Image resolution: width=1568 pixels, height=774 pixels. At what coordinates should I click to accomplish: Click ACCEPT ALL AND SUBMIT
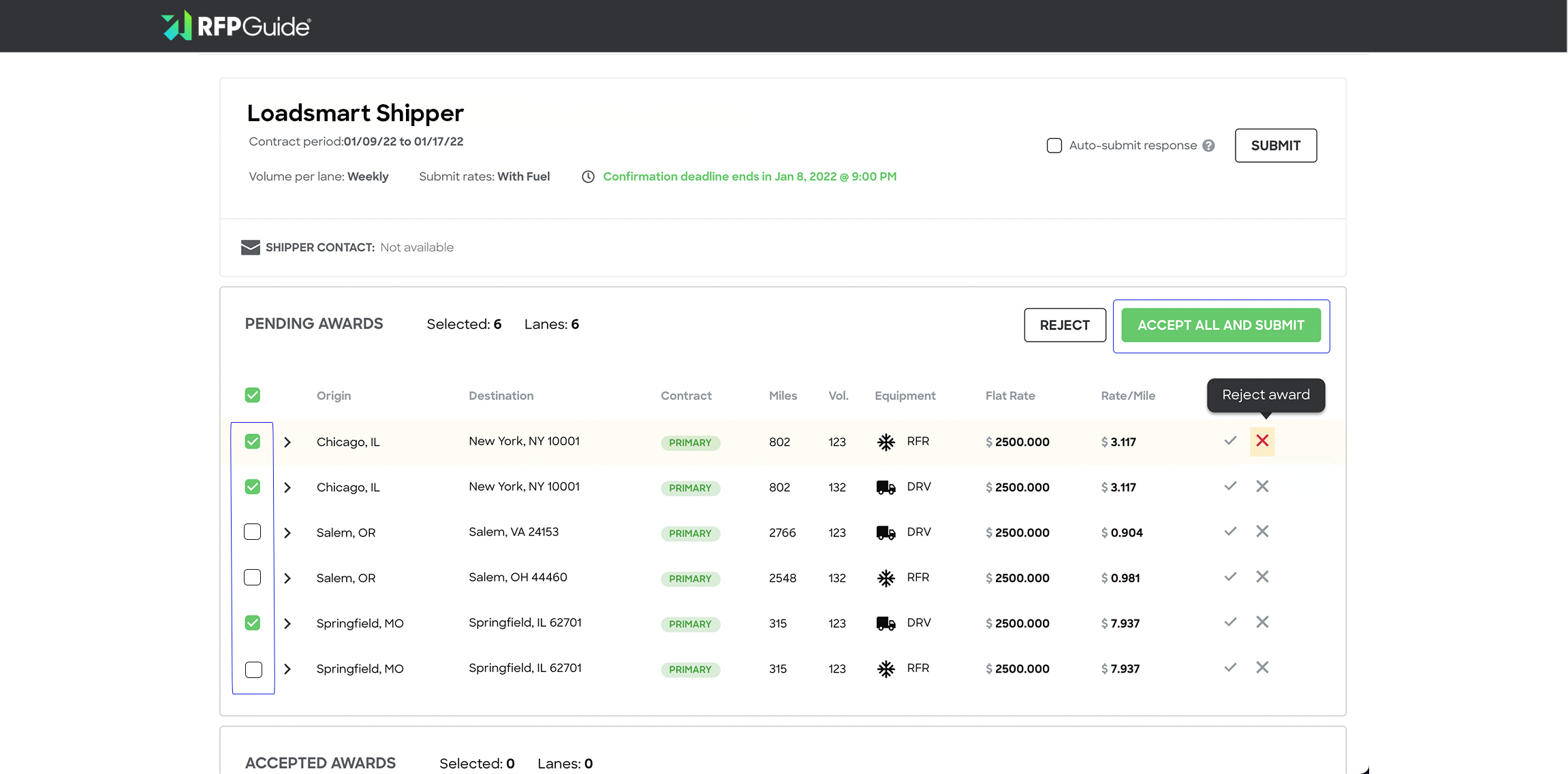(1221, 325)
